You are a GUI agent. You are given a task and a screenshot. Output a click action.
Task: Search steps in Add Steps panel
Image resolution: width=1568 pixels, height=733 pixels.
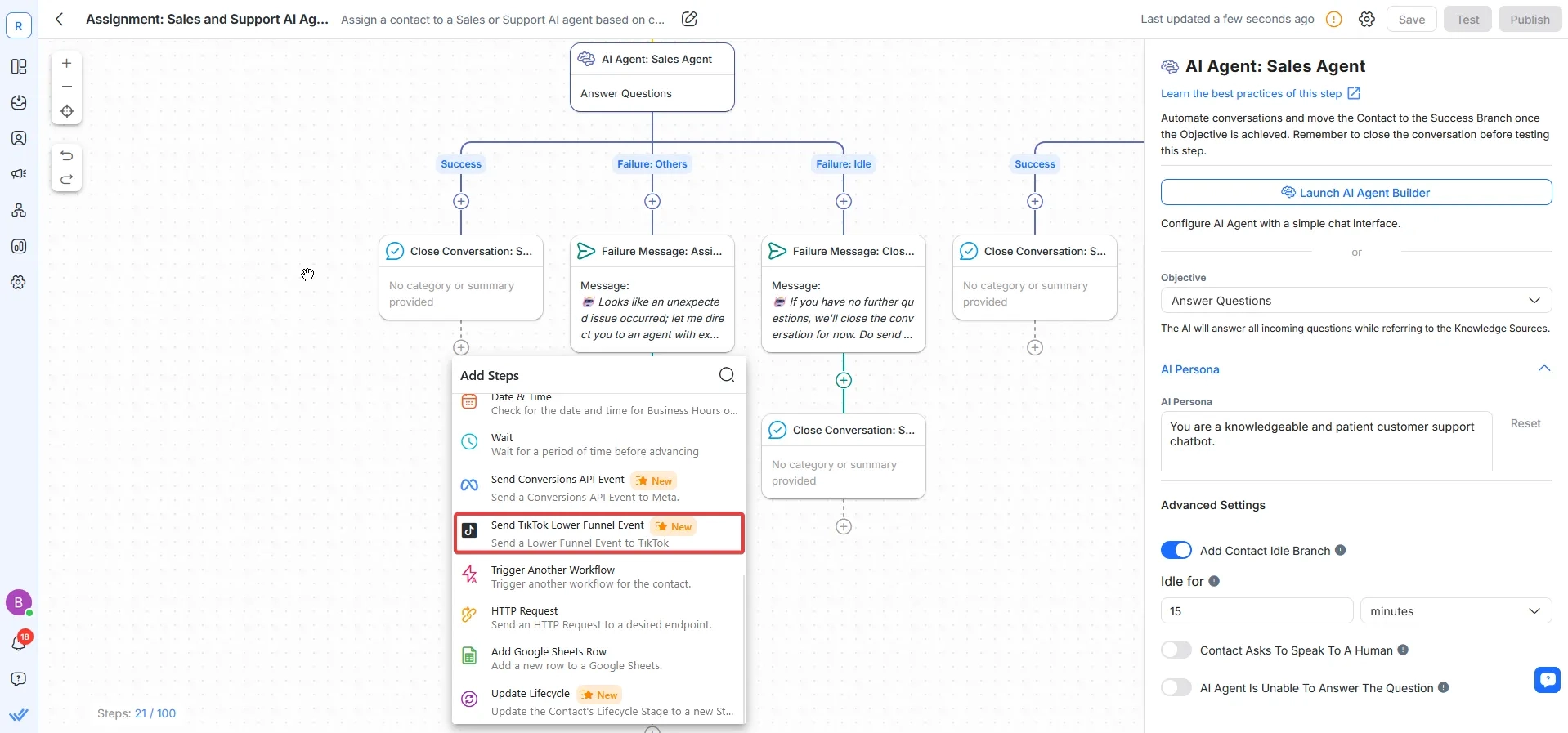coord(727,375)
